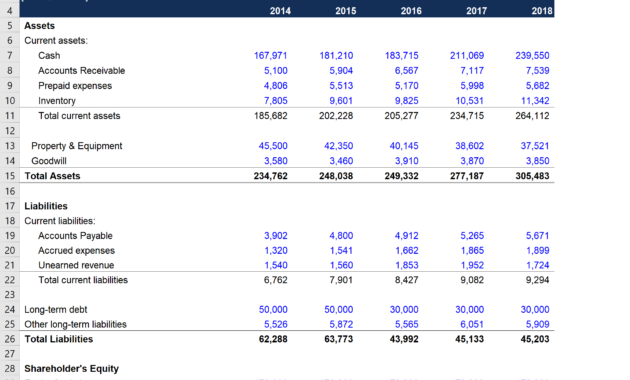630x380 pixels.
Task: Select row header 7
Action: 10,55
